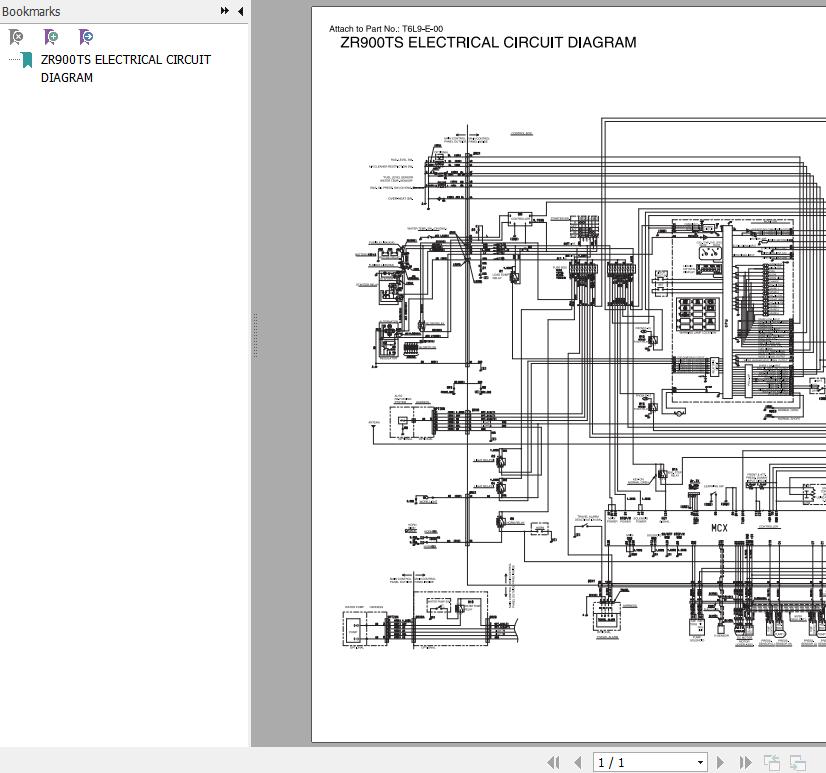The image size is (826, 773).
Task: Expand the Bookmarks panel options arrows
Action: (225, 11)
